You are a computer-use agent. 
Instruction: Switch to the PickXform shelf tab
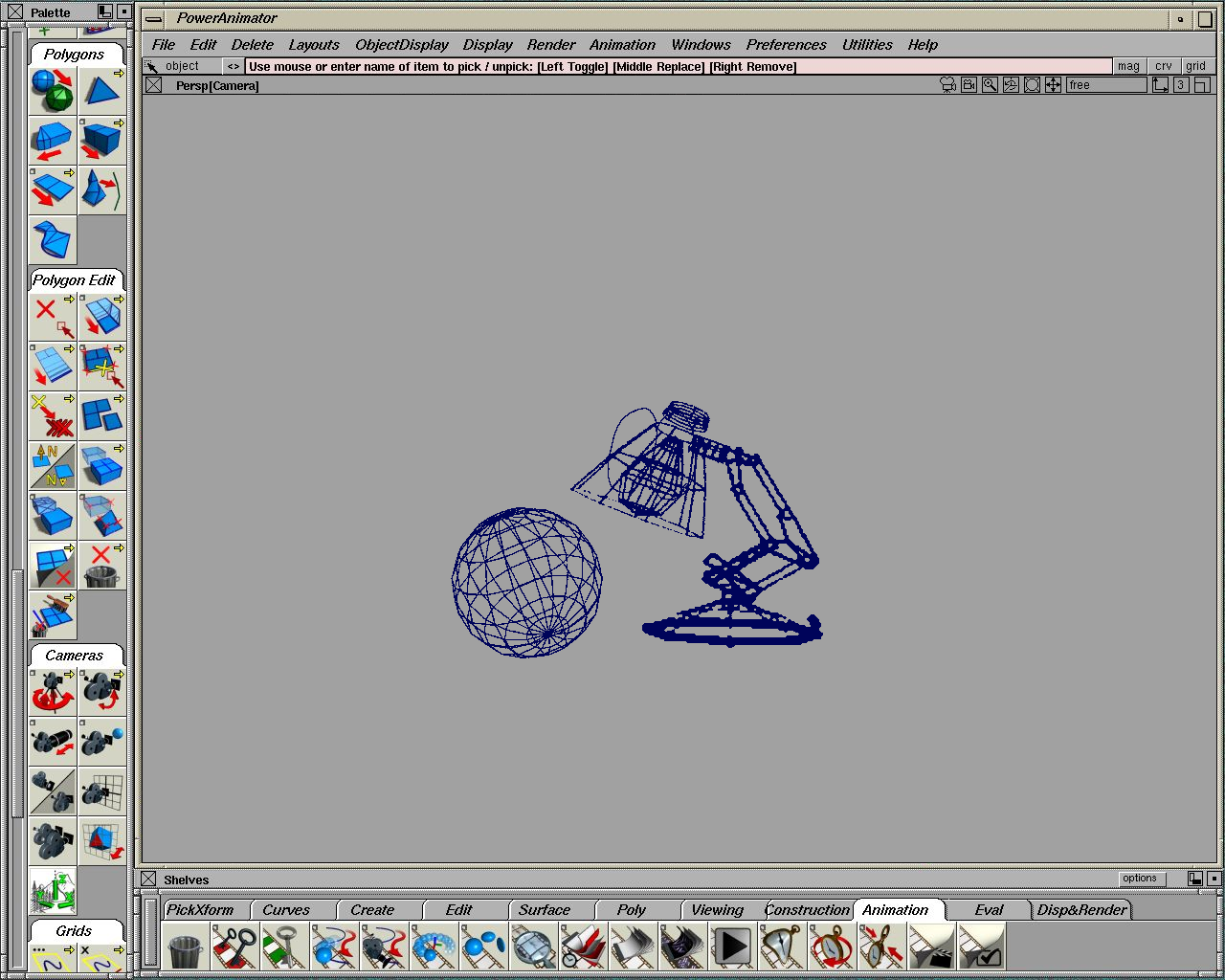[207, 909]
